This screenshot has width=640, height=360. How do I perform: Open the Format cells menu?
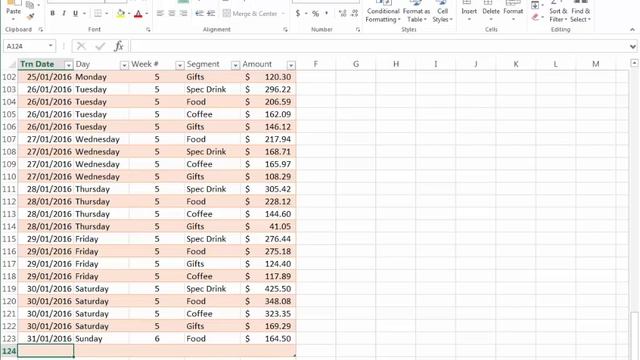click(513, 11)
